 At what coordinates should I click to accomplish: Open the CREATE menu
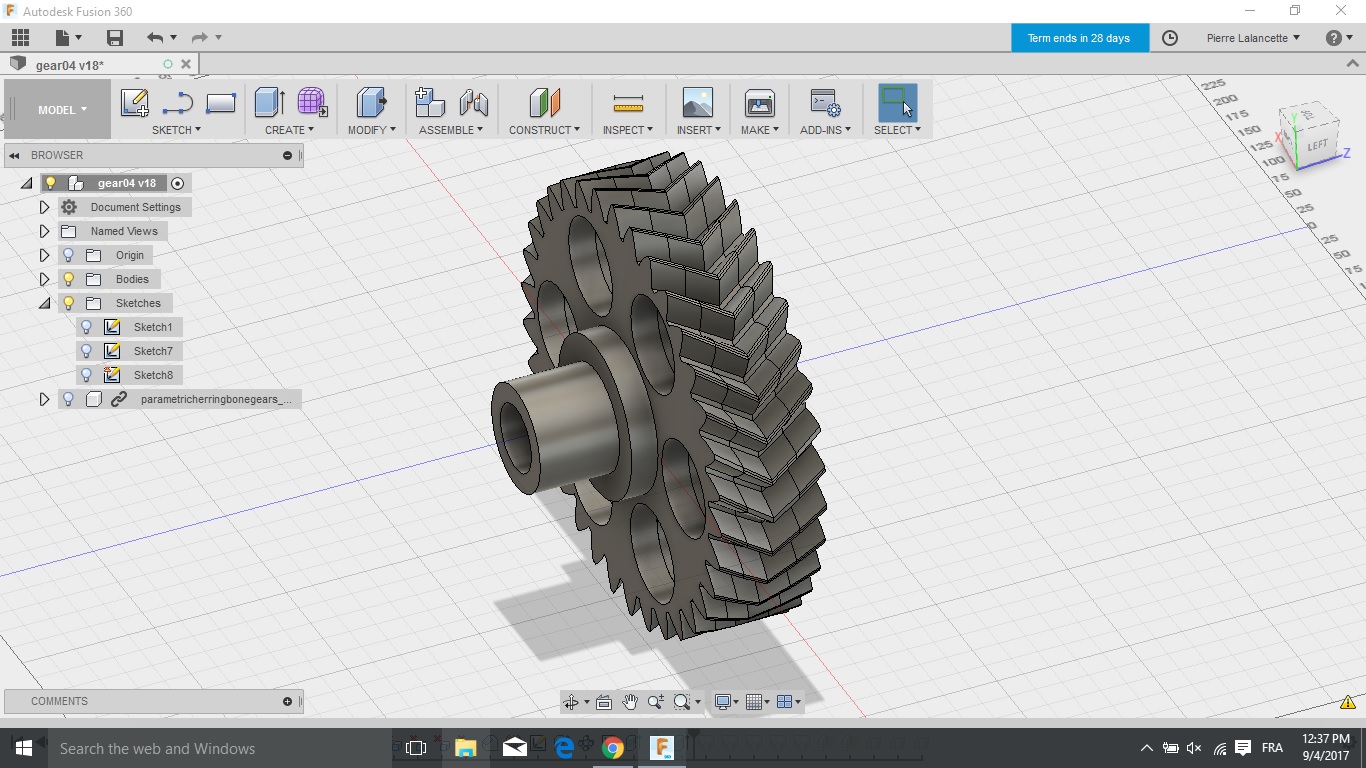pyautogui.click(x=289, y=130)
